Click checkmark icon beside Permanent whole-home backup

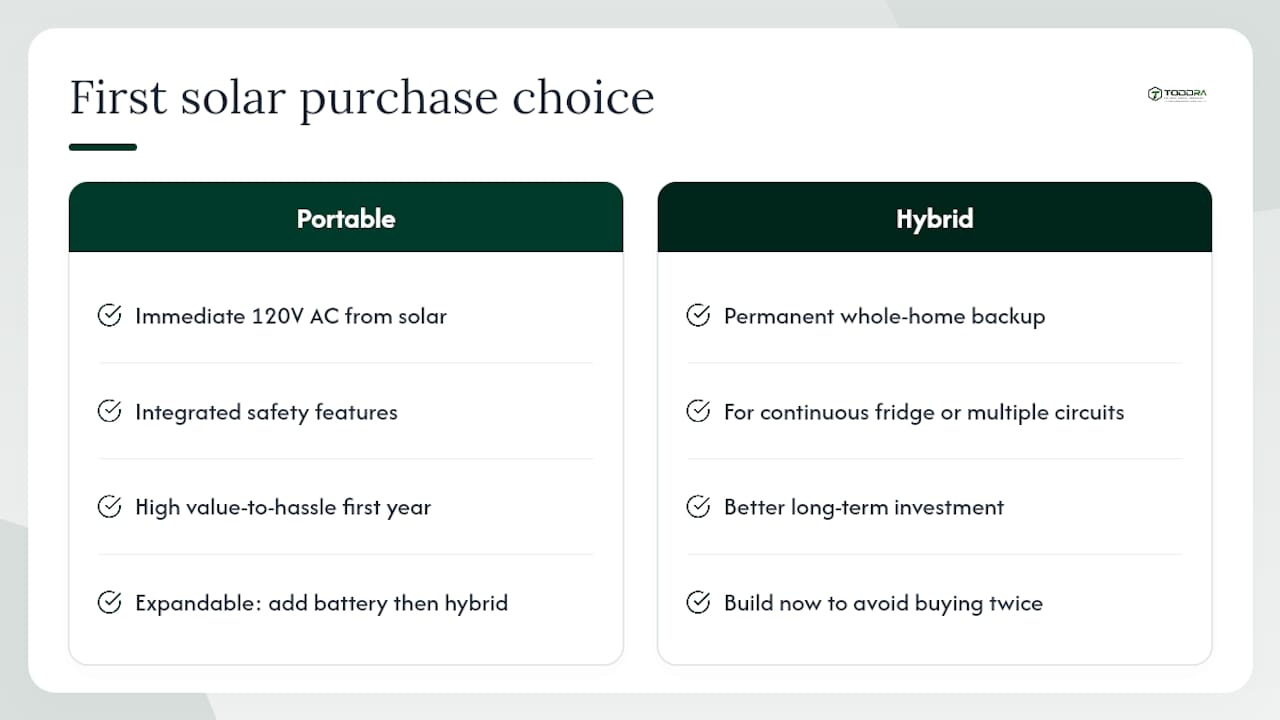point(698,316)
